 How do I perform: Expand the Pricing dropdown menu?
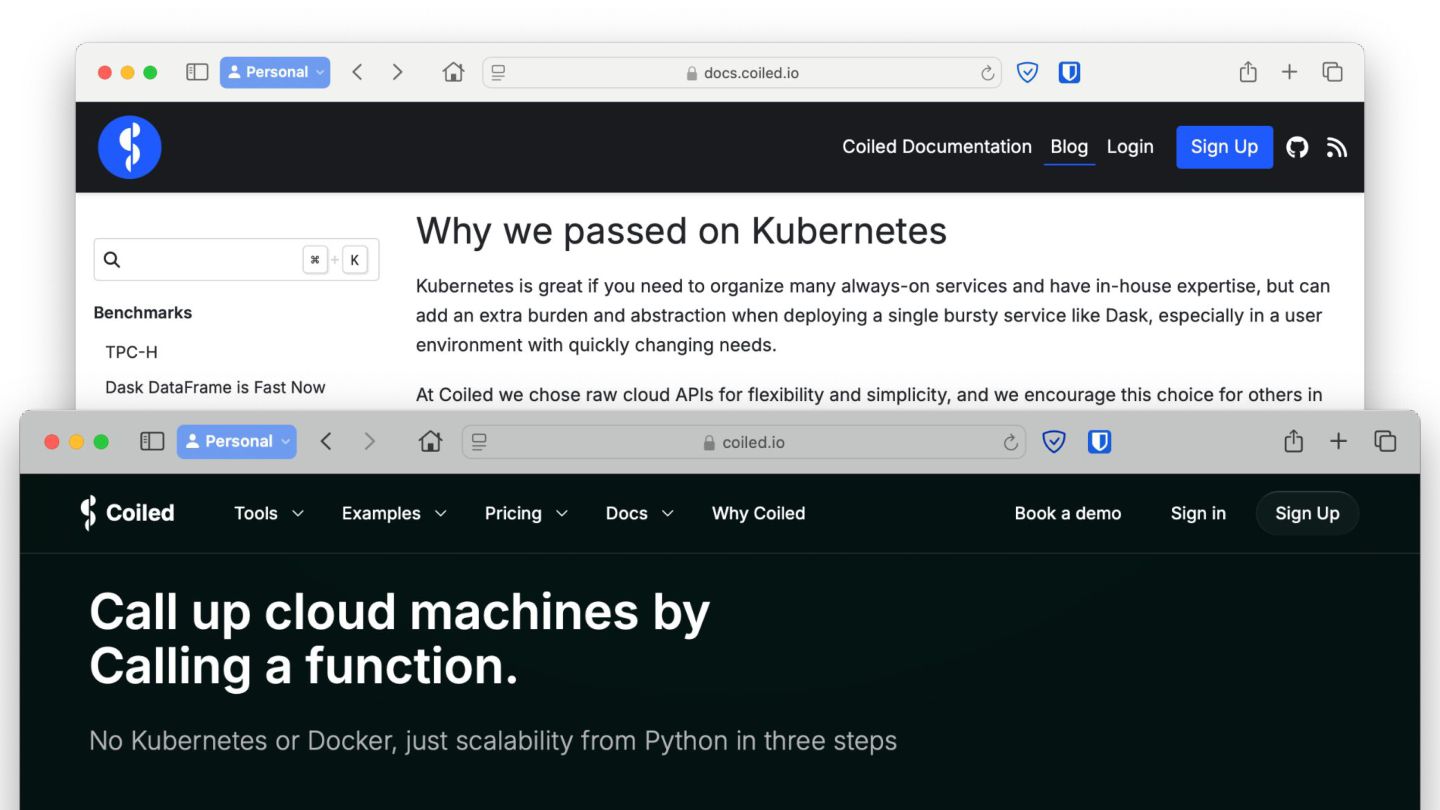(526, 513)
